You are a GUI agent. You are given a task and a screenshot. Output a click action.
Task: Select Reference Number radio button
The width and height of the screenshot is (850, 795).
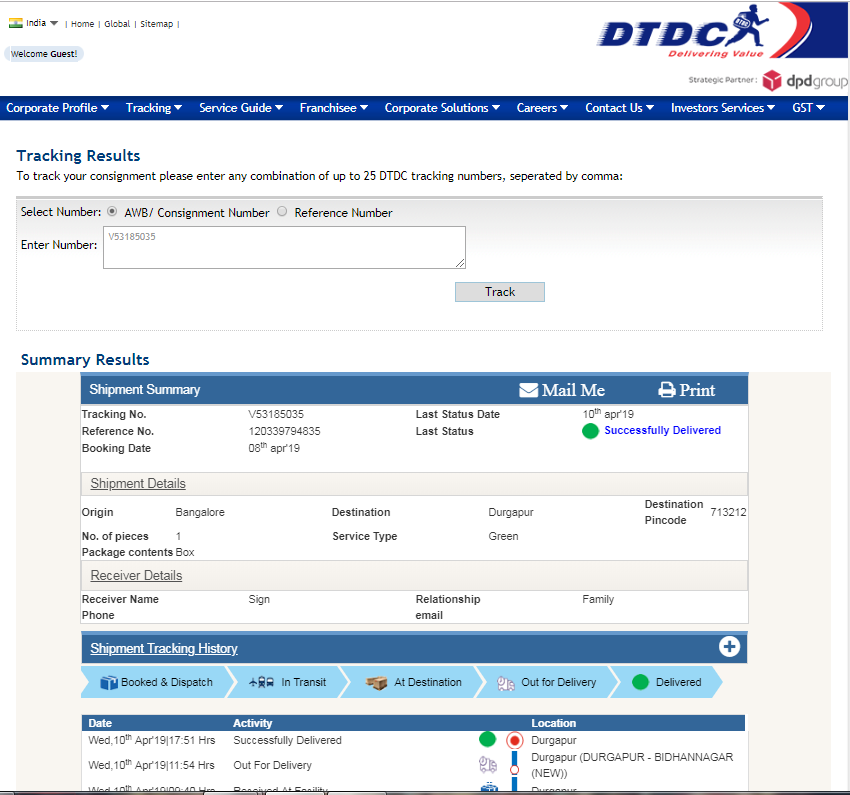[282, 212]
